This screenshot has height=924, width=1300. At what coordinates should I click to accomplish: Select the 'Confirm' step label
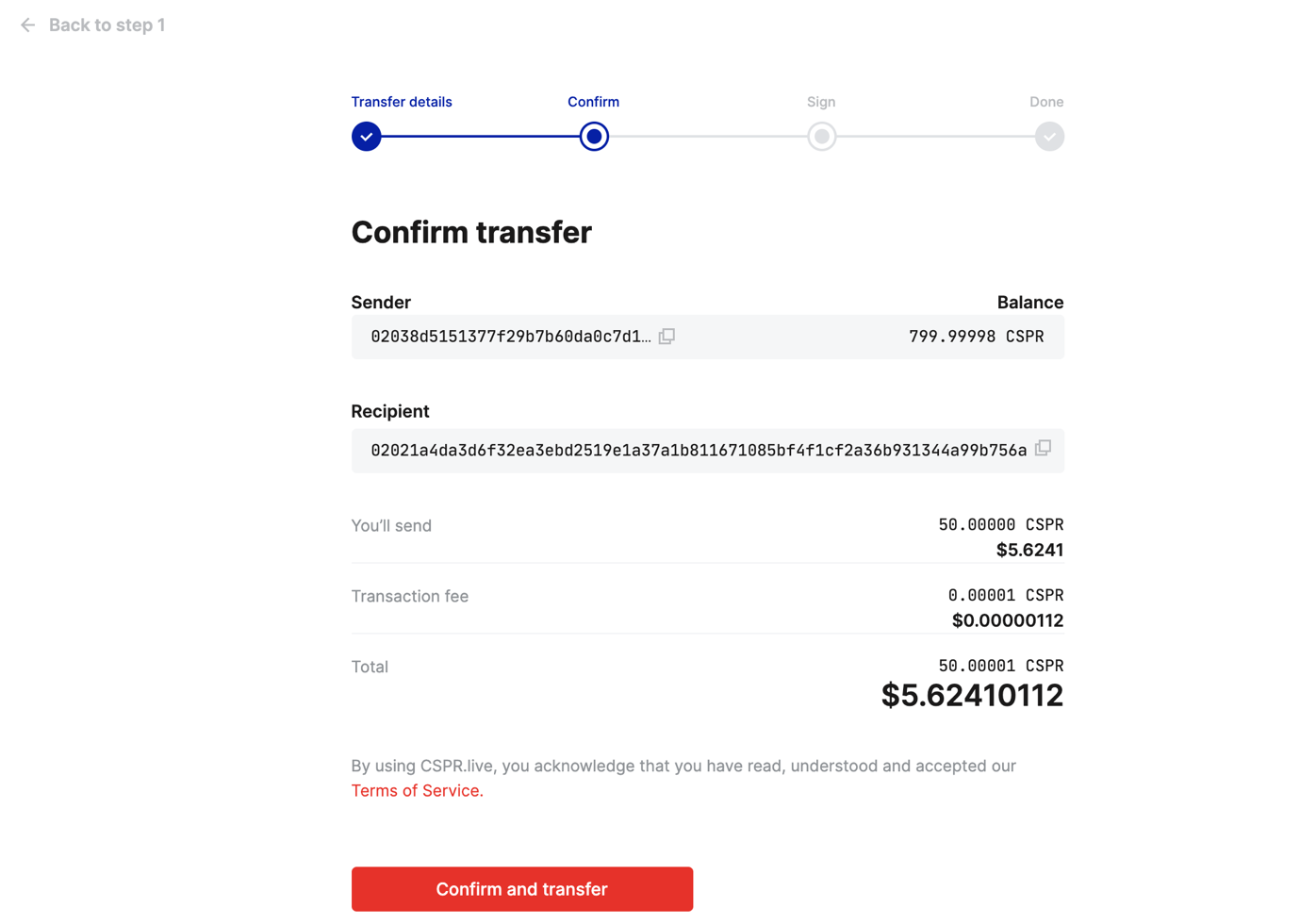coord(593,102)
